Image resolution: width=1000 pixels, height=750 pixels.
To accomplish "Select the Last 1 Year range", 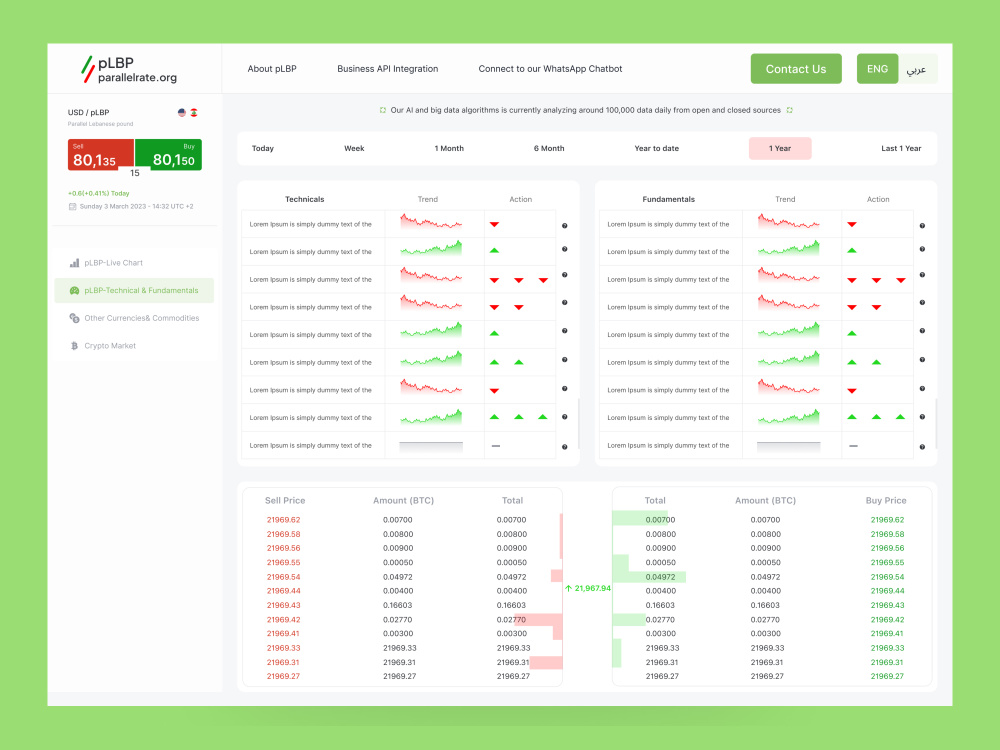I will tap(901, 149).
